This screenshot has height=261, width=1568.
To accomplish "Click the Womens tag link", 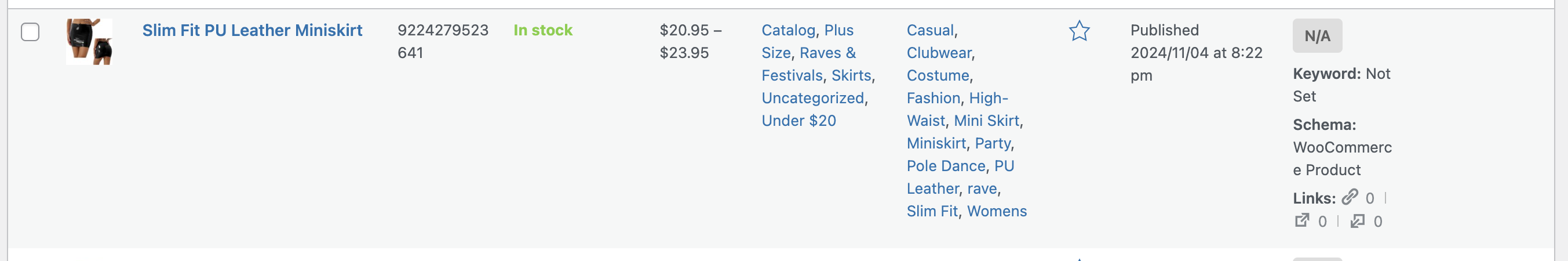I will click(x=997, y=211).
